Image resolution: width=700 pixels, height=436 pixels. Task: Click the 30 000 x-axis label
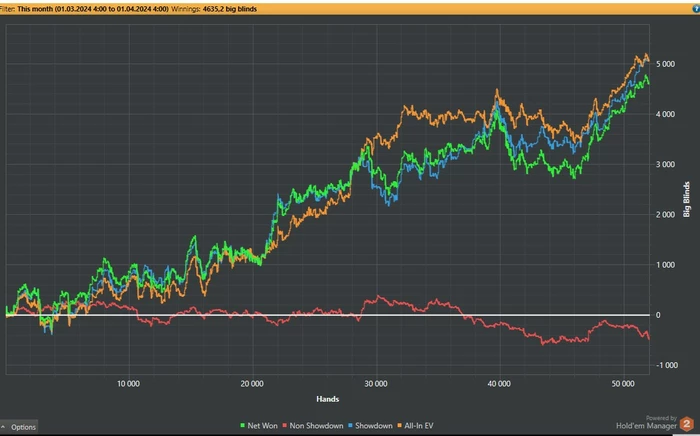click(376, 384)
